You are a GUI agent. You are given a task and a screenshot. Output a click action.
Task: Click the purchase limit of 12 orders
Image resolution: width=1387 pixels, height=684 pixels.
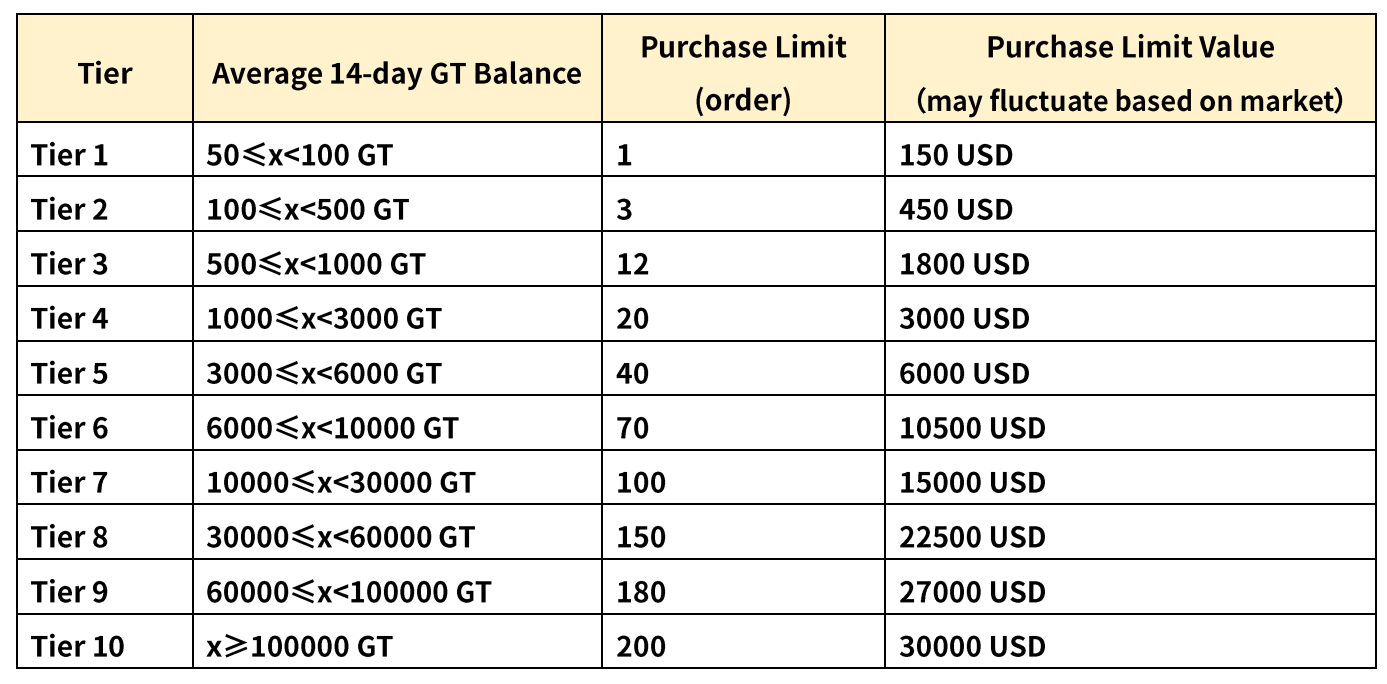[x=633, y=264]
